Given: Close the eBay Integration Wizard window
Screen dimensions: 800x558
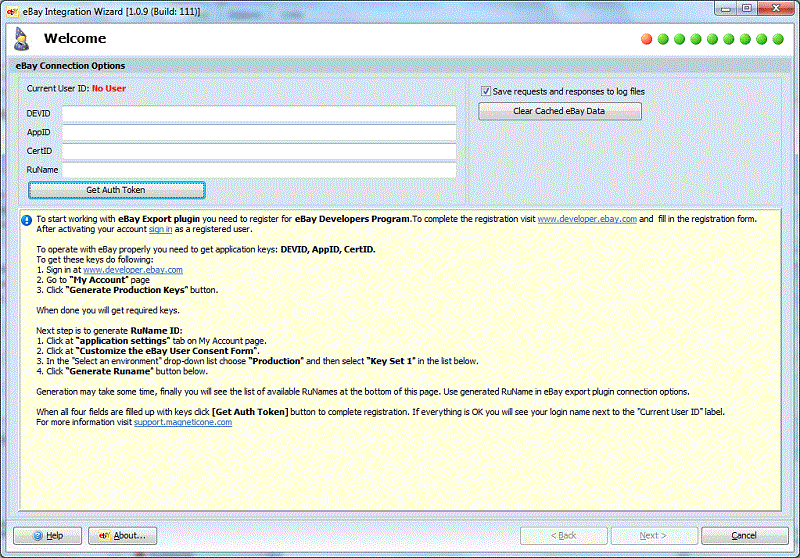Looking at the screenshot, I should [776, 9].
